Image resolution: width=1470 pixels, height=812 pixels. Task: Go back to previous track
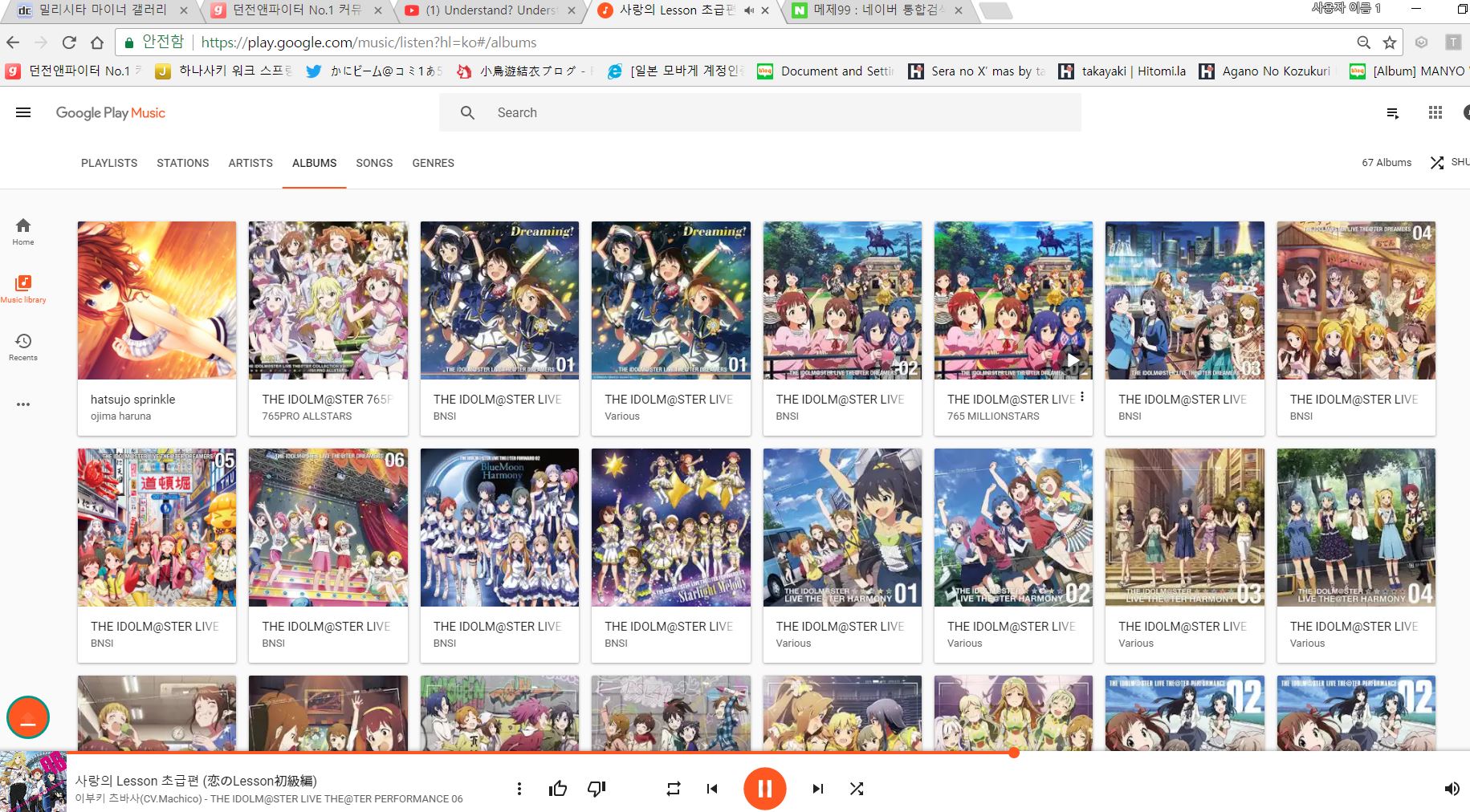coord(712,789)
